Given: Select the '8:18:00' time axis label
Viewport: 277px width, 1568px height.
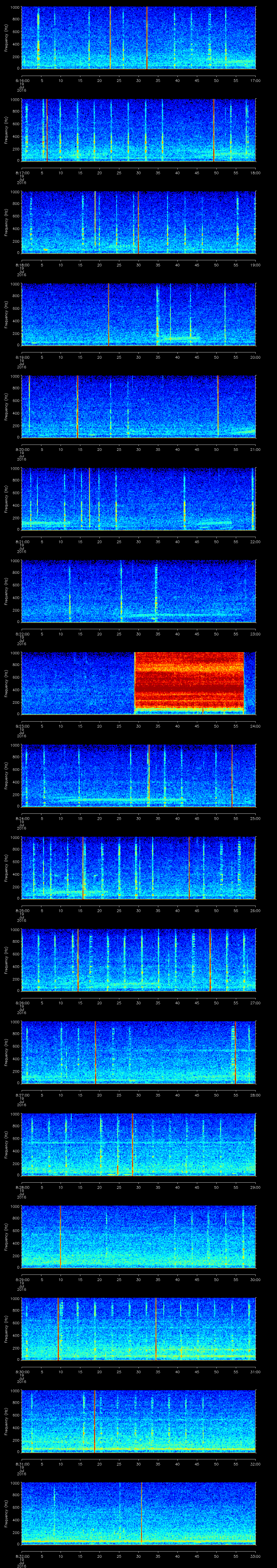Looking at the screenshot, I should pos(22,265).
